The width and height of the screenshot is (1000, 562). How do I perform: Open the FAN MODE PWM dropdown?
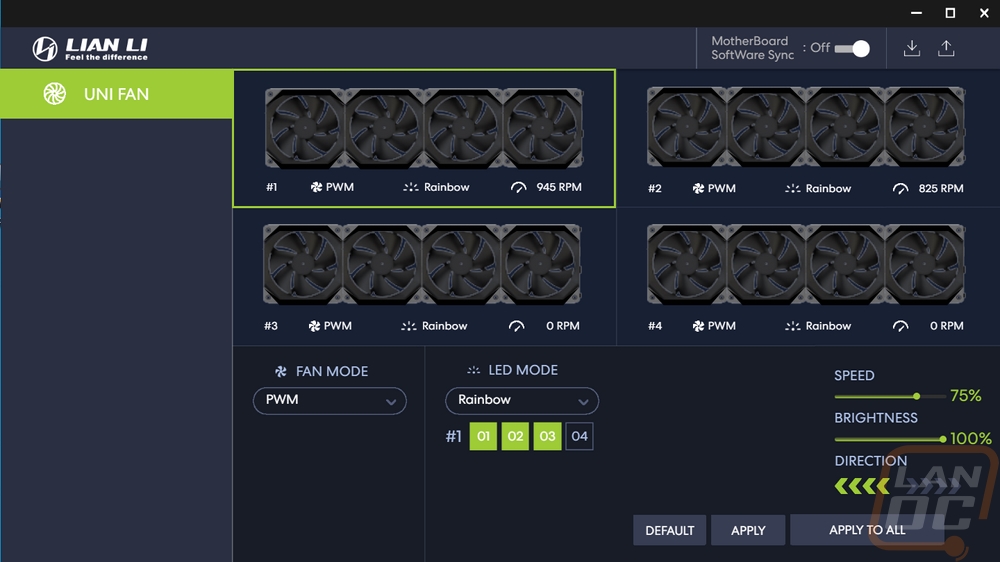point(330,401)
